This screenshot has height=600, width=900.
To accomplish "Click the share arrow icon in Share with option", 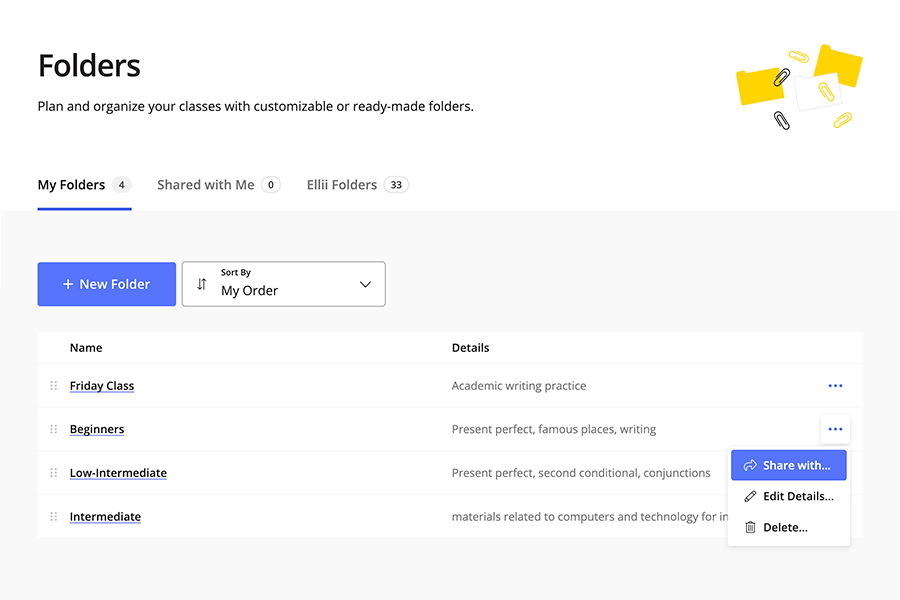I will [750, 464].
